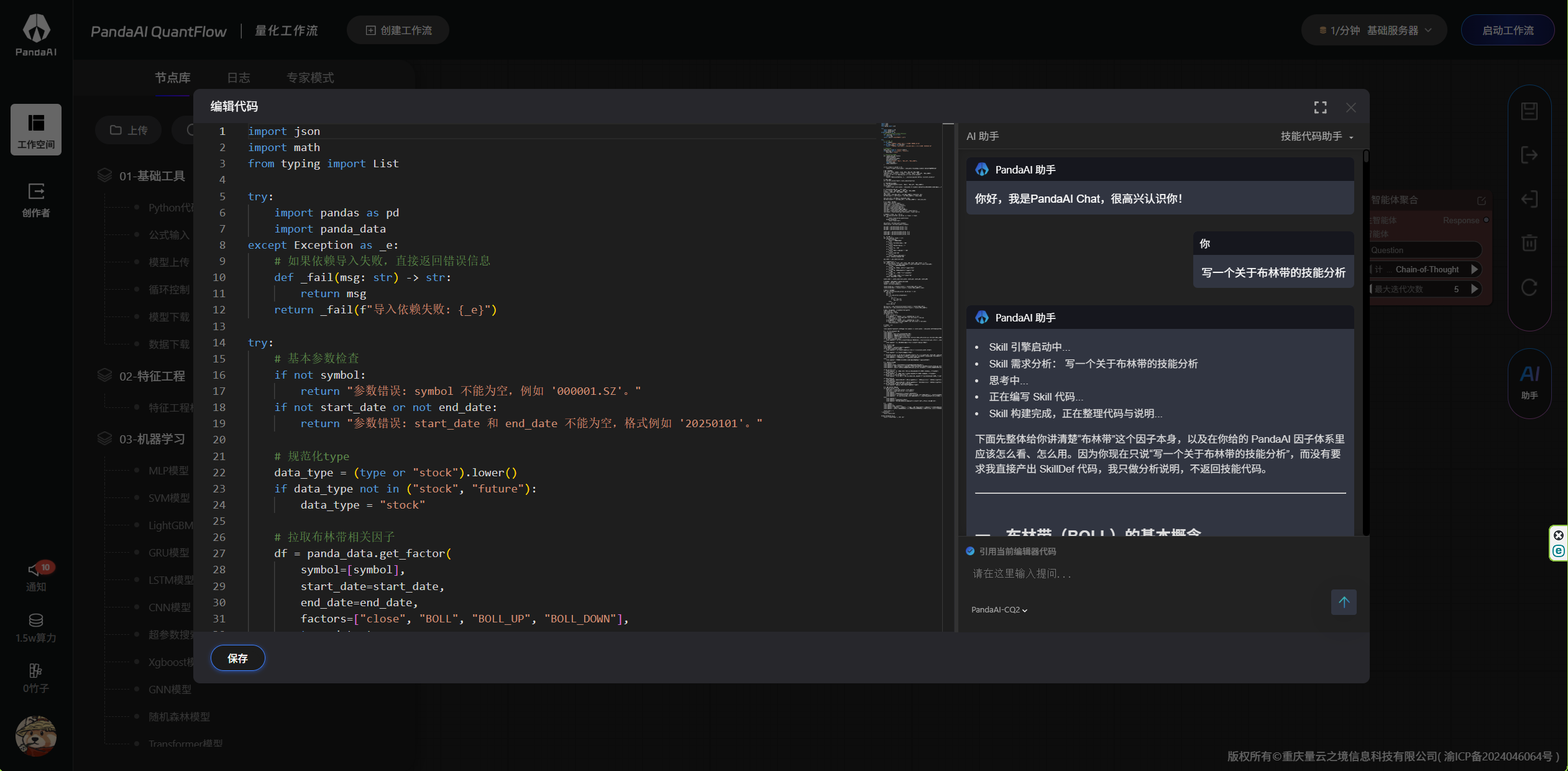Switch to the 日志 tab
The height and width of the screenshot is (771, 1568).
click(238, 78)
